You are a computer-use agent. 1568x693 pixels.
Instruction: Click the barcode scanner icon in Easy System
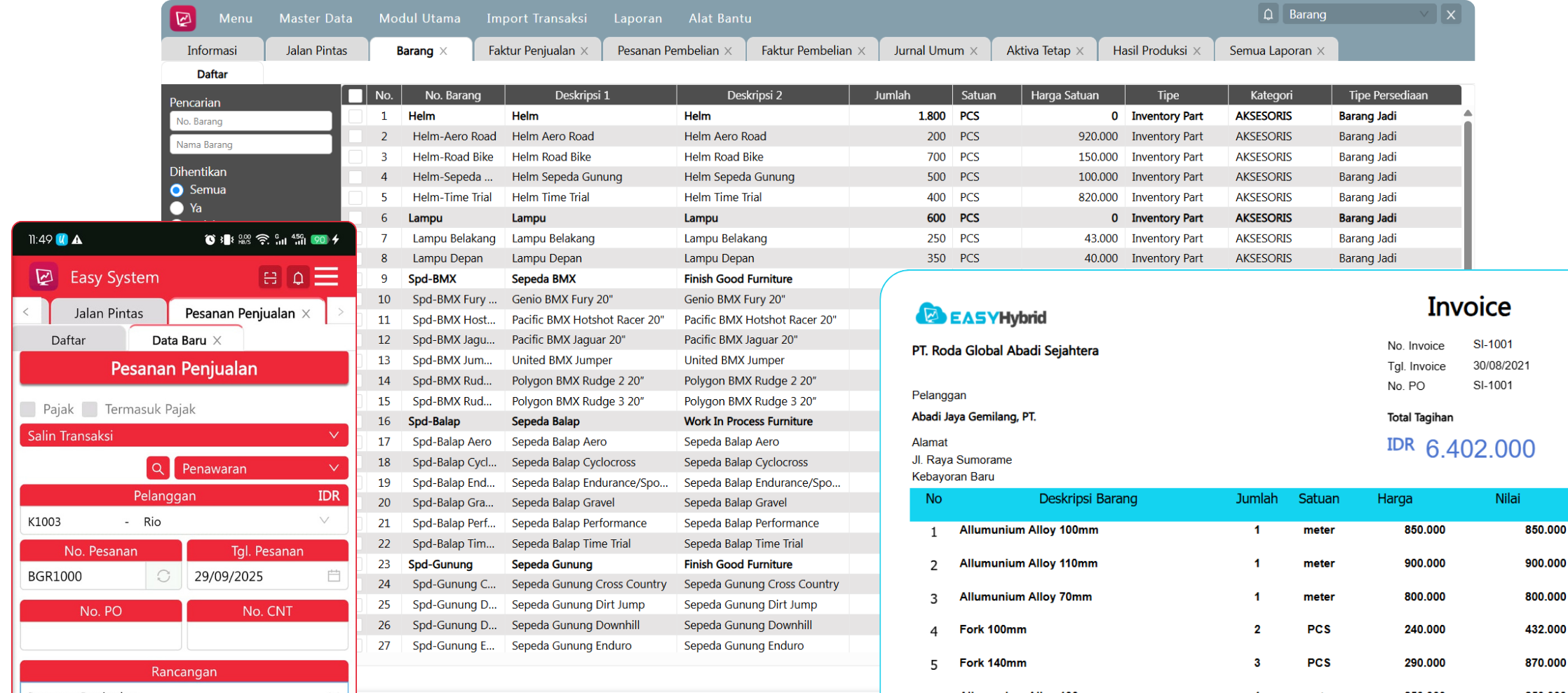coord(270,278)
